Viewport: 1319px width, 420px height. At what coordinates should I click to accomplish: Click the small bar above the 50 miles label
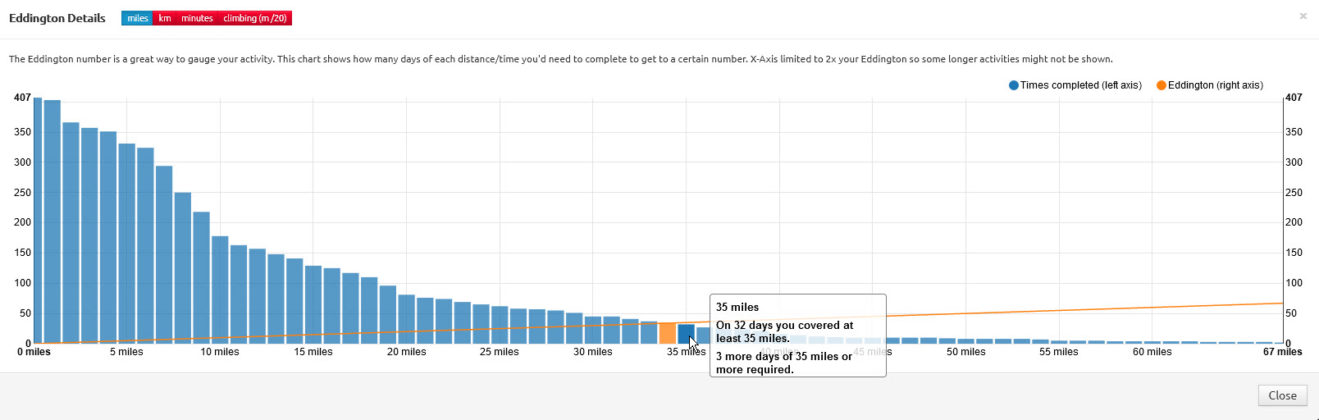click(966, 341)
